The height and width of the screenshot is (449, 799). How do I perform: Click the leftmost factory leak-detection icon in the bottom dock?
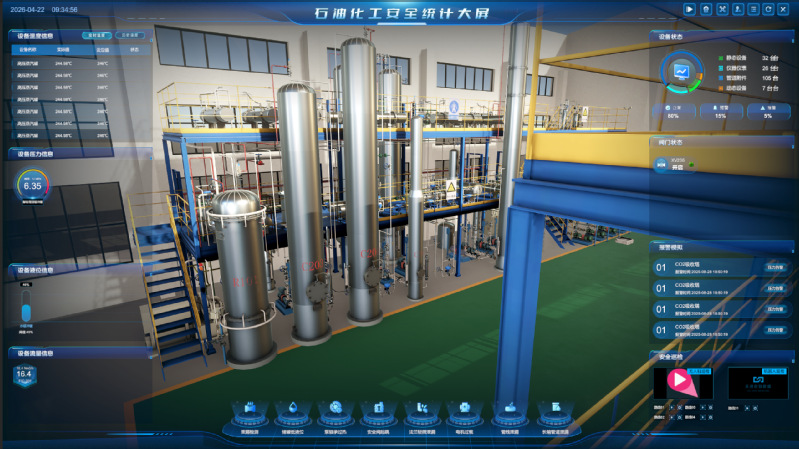[x=250, y=408]
